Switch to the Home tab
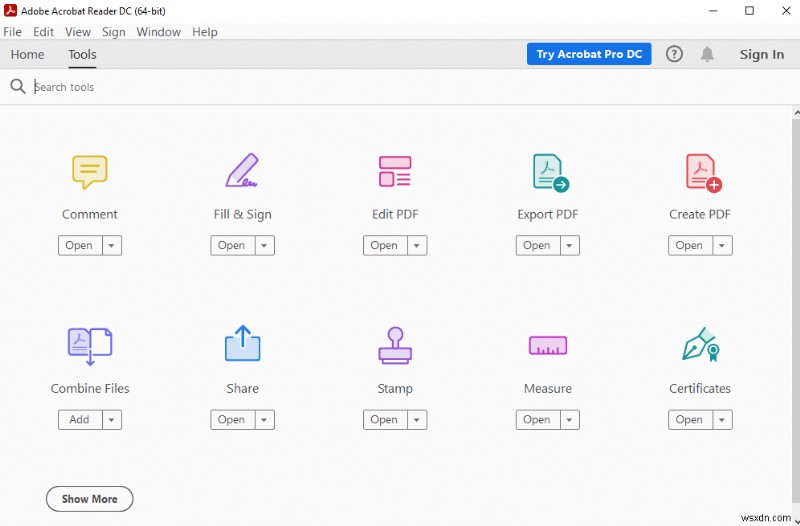This screenshot has height=526, width=800. click(x=28, y=54)
